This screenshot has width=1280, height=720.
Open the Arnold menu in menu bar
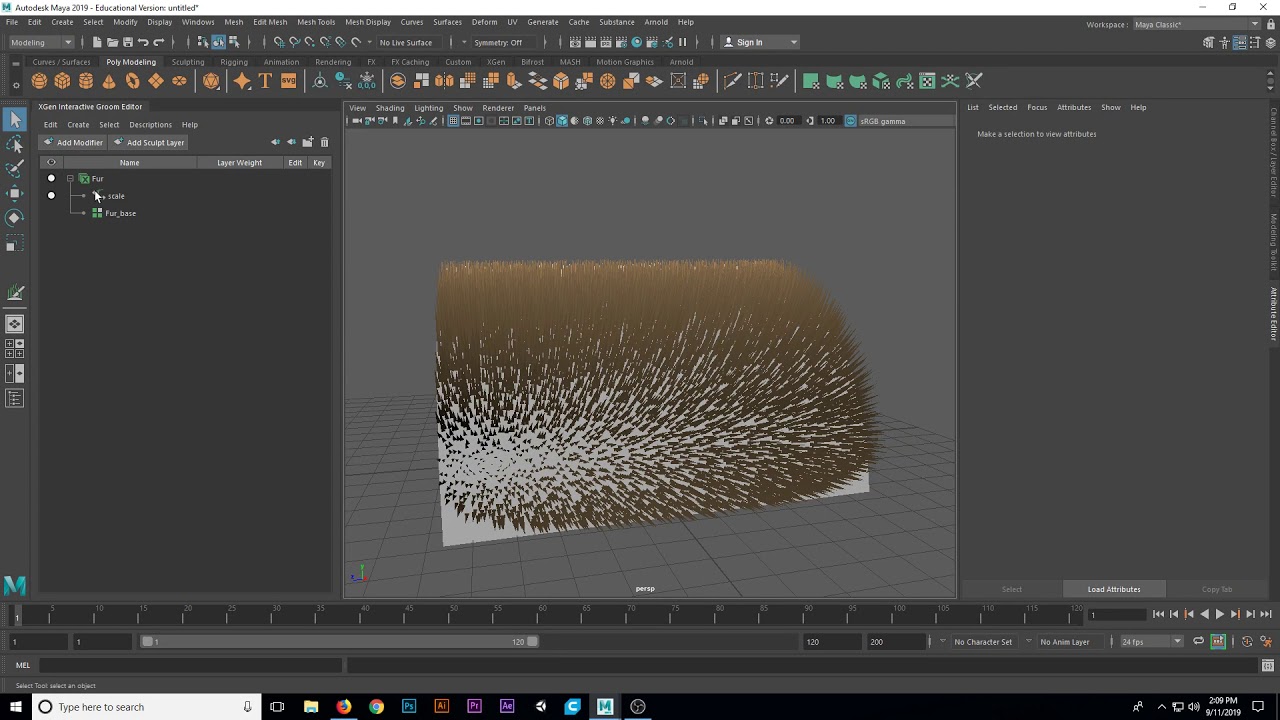tap(656, 22)
